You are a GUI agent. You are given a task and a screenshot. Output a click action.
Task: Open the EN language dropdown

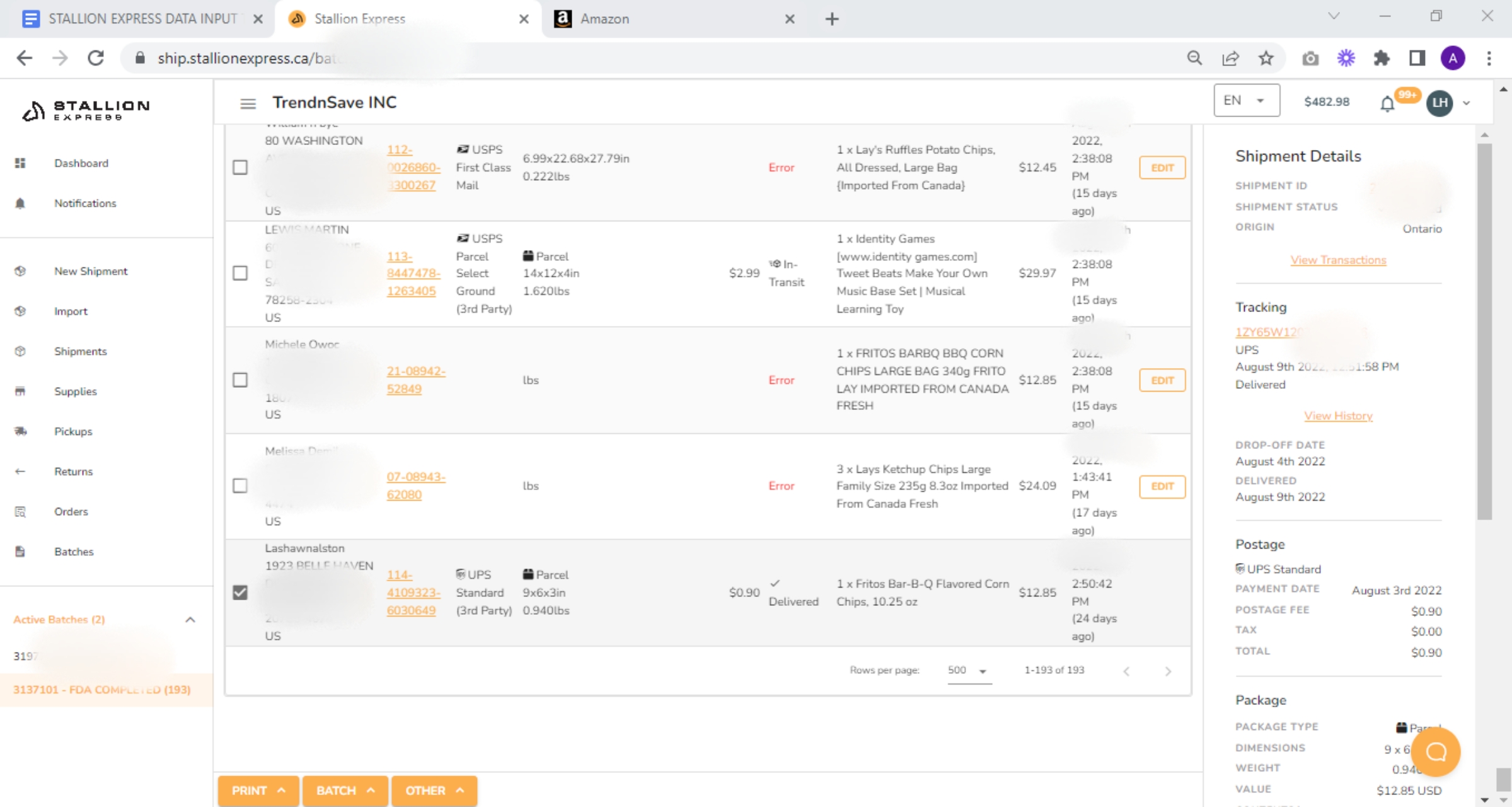point(1246,101)
